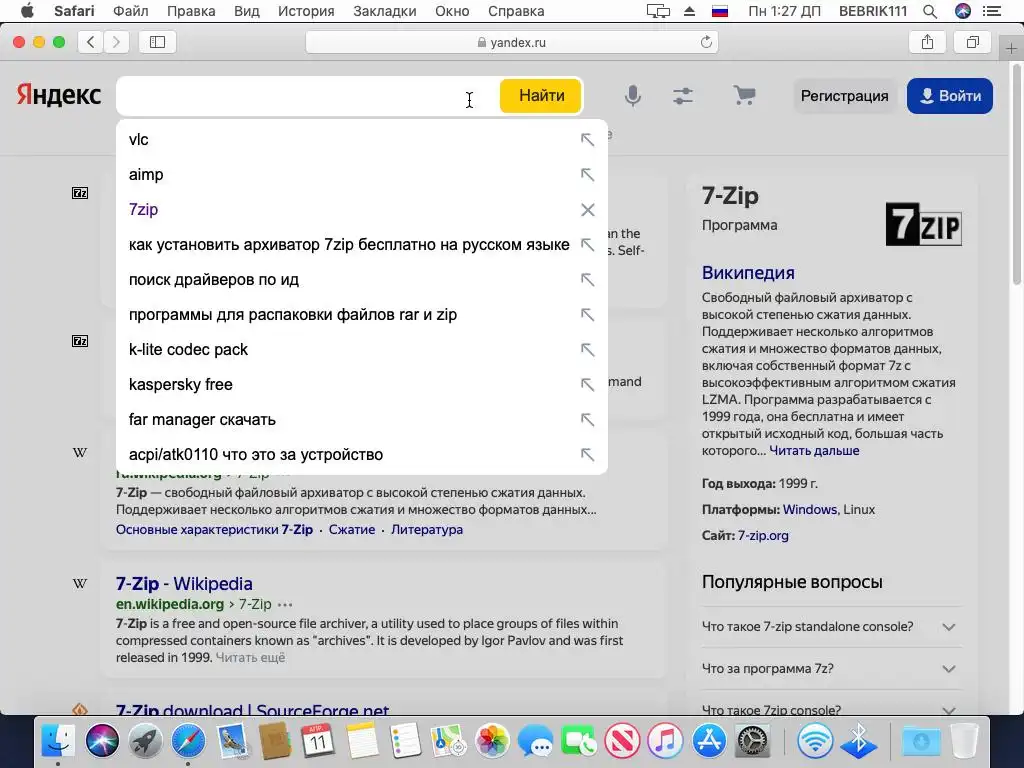1024x768 pixels.
Task: Open the Окно menu
Action: 452,11
